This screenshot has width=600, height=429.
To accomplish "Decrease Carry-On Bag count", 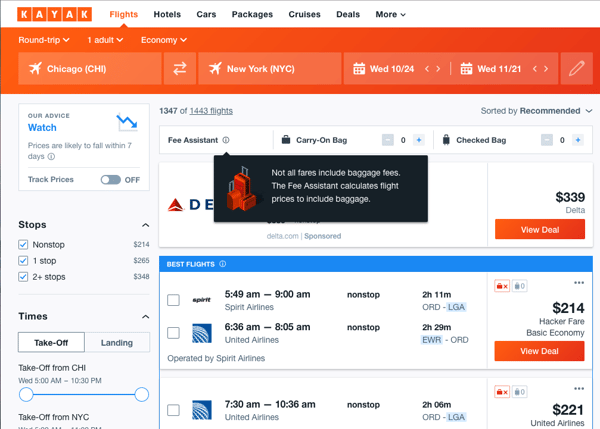I will [388, 140].
